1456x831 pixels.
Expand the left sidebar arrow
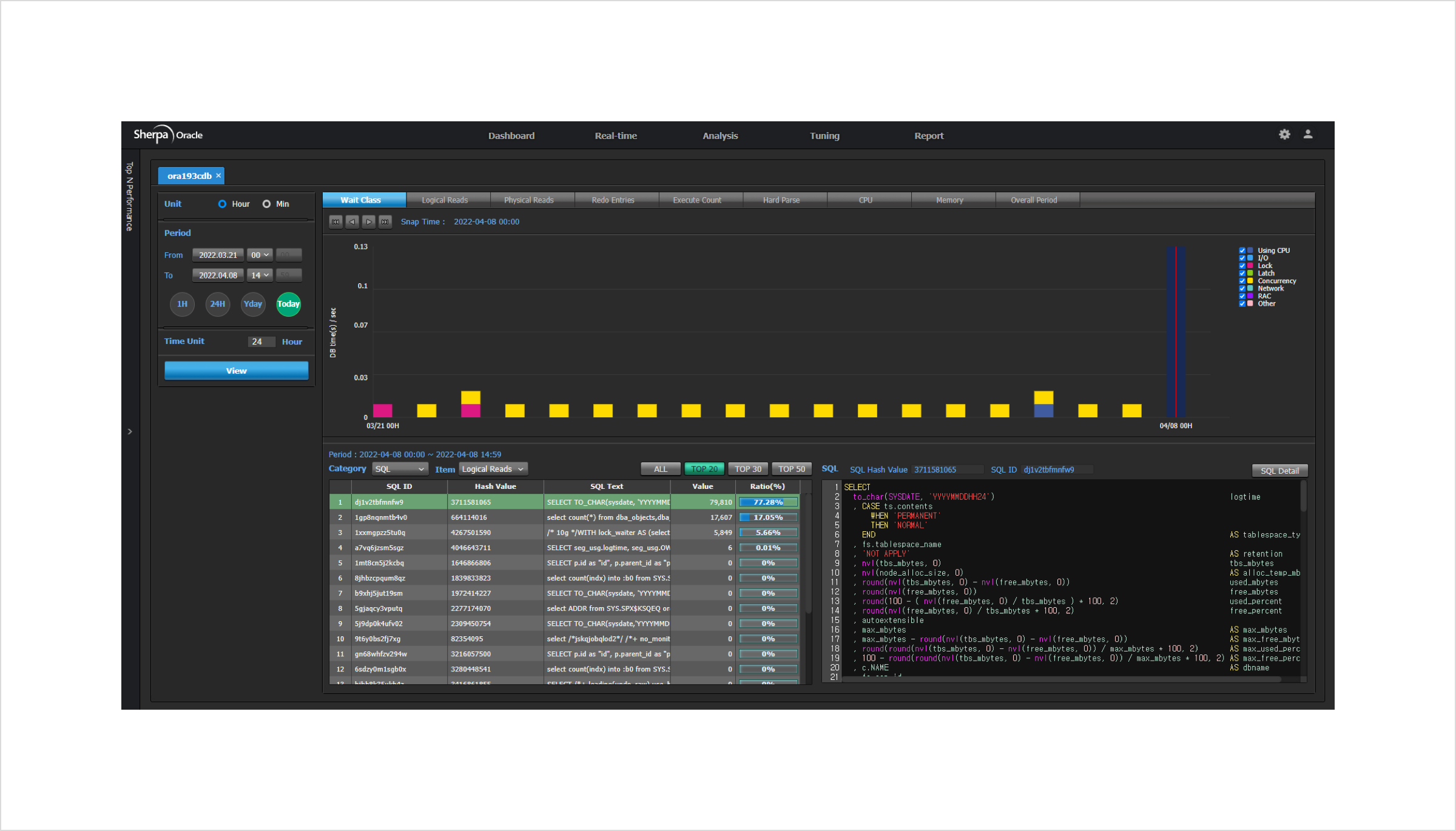(x=130, y=432)
